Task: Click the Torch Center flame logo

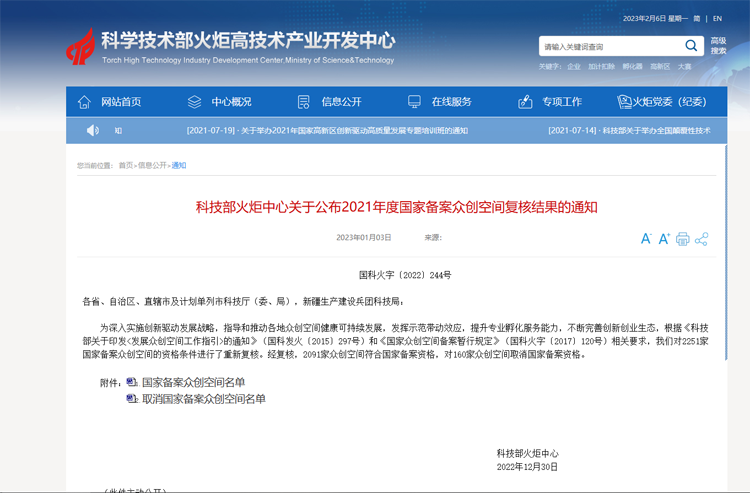Action: tap(80, 46)
